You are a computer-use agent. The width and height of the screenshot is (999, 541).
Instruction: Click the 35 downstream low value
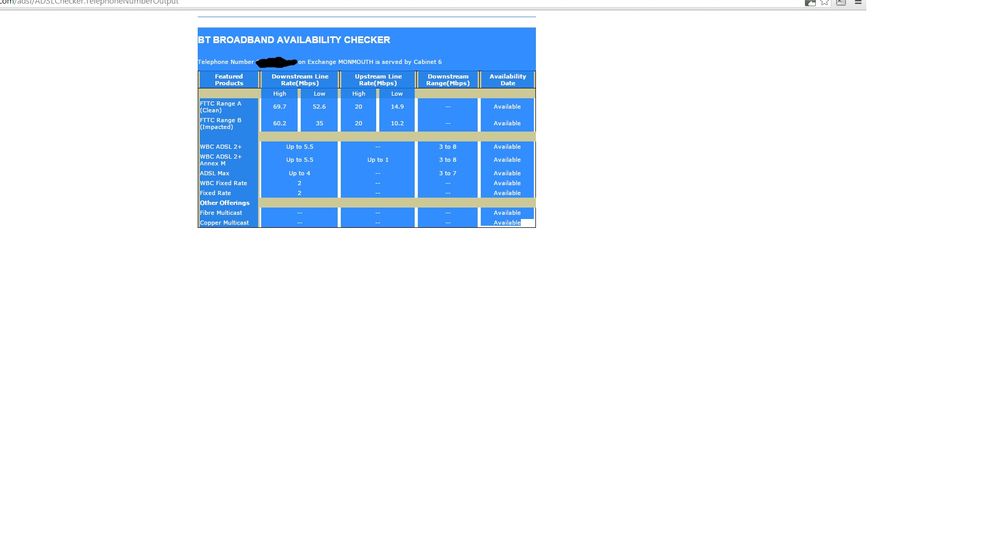(319, 124)
